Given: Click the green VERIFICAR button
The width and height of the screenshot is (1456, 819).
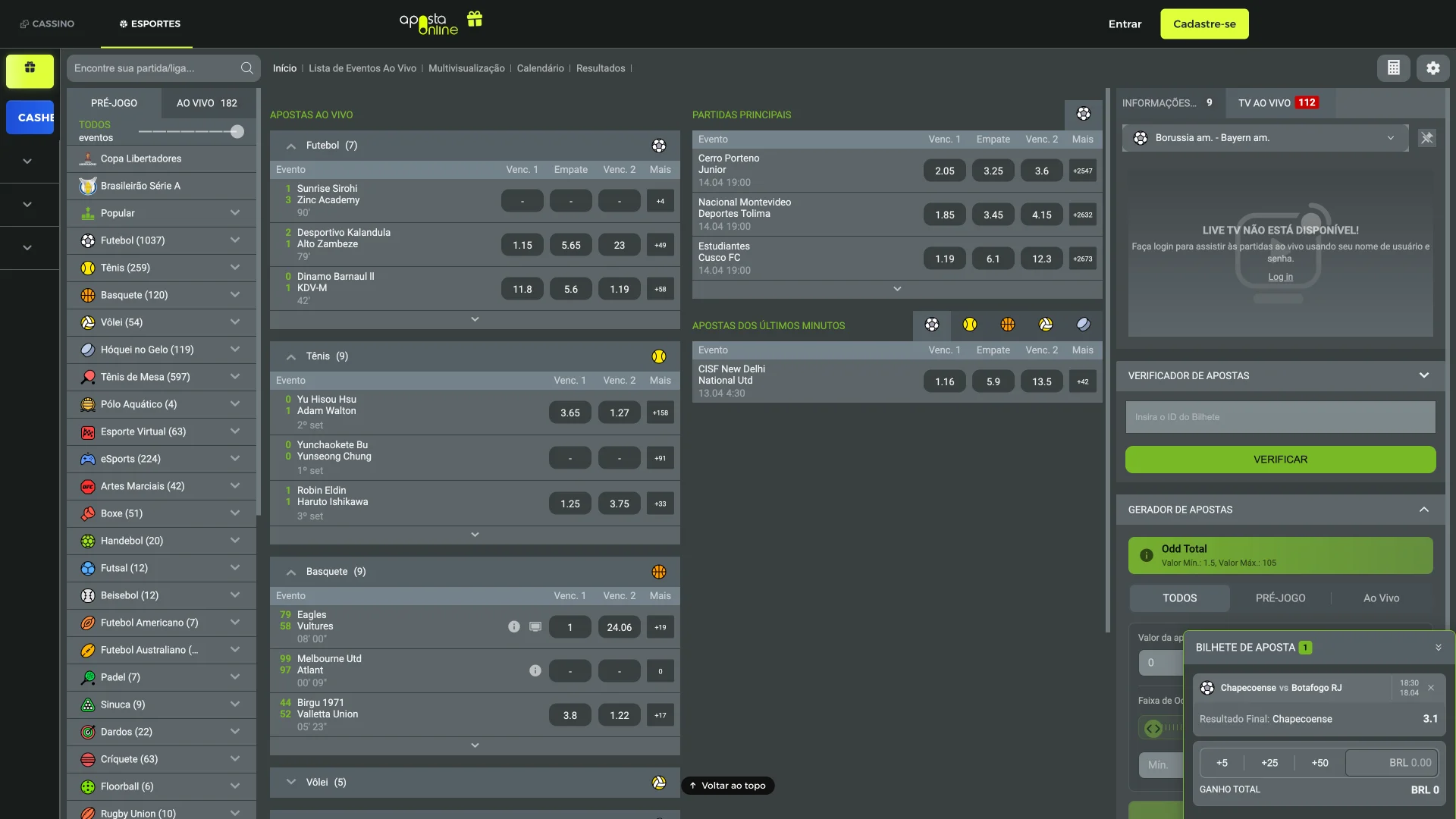Looking at the screenshot, I should pos(1280,460).
